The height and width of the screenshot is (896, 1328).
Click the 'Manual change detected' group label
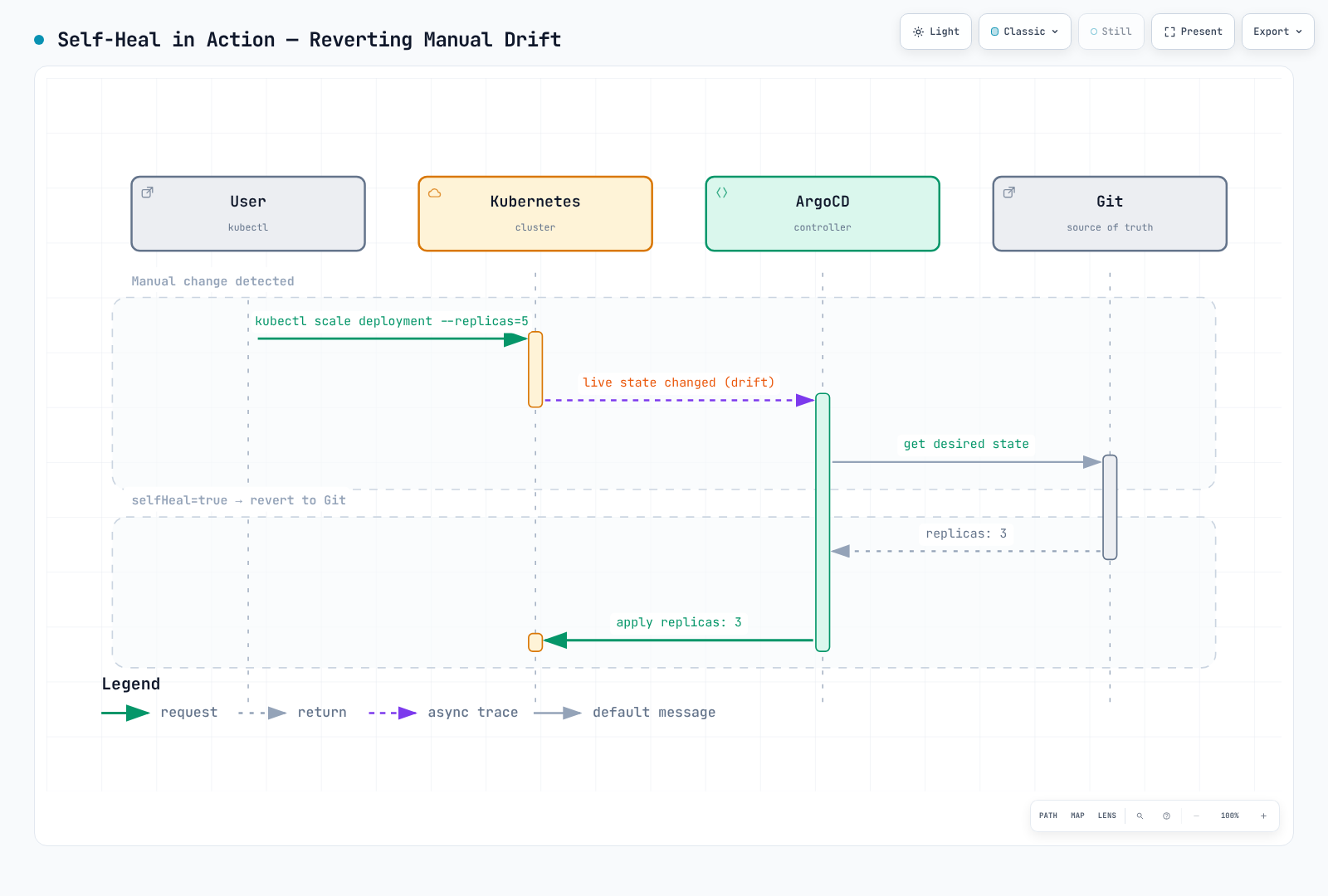(212, 281)
